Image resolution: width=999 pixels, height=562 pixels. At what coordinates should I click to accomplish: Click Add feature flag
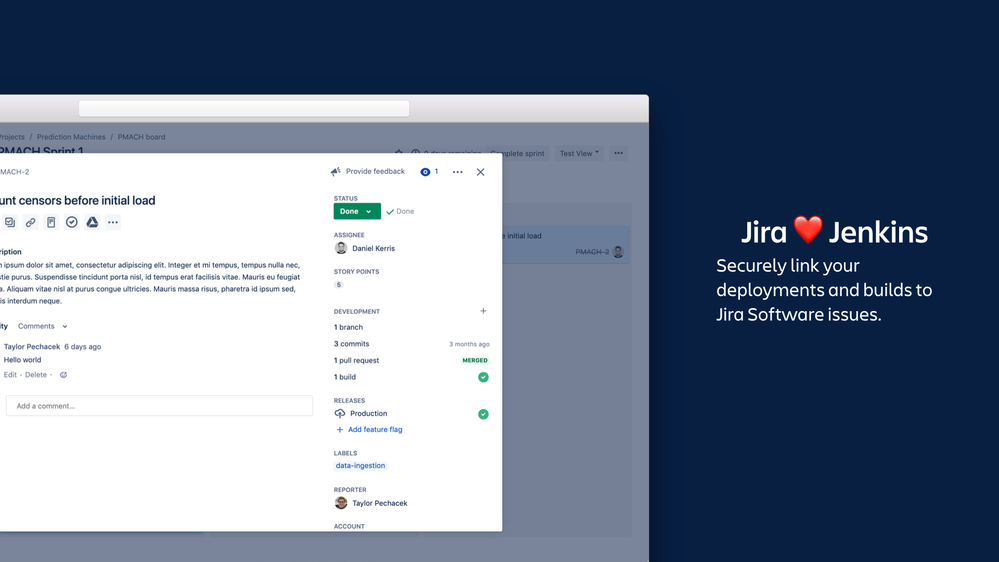(369, 429)
